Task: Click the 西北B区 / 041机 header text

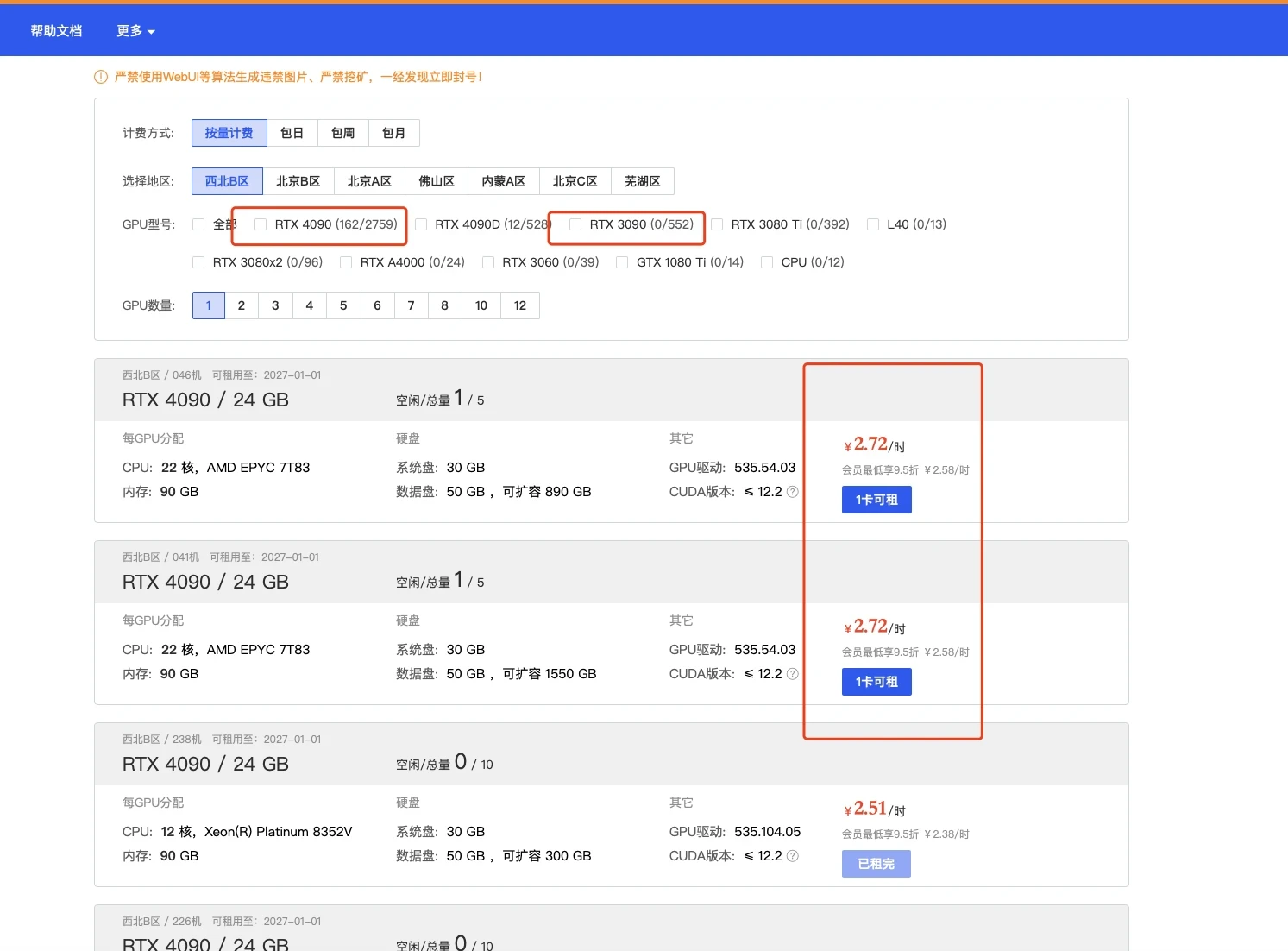Action: pyautogui.click(x=160, y=557)
